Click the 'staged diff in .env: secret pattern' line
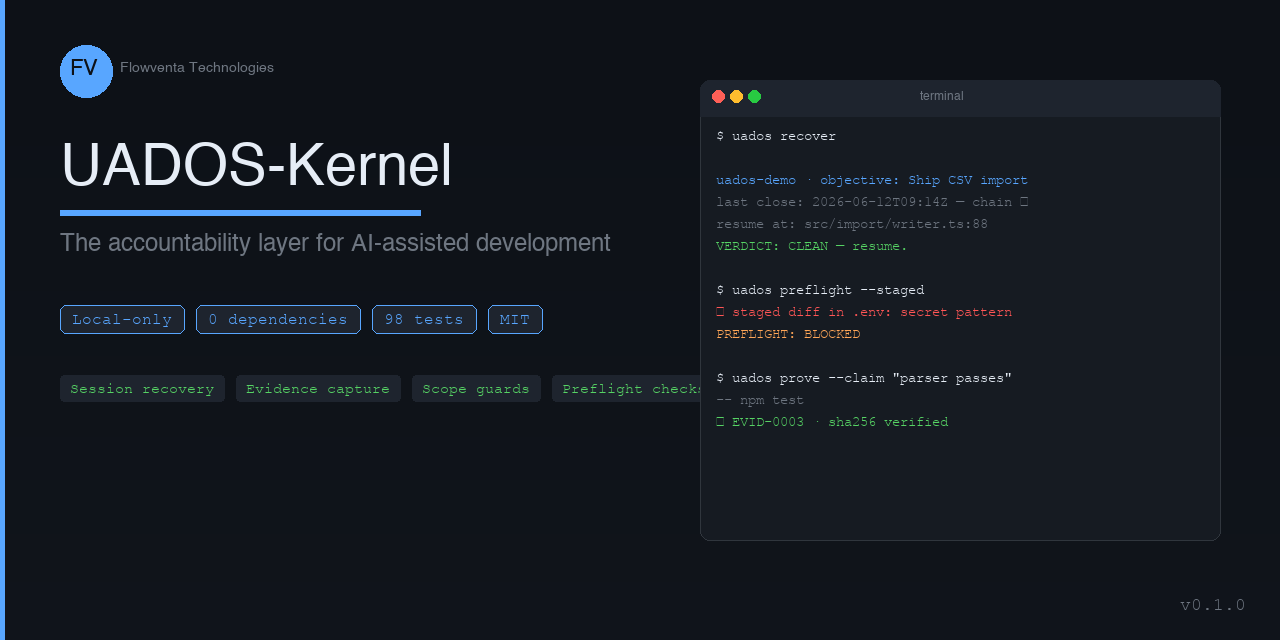The image size is (1280, 640). tap(864, 312)
